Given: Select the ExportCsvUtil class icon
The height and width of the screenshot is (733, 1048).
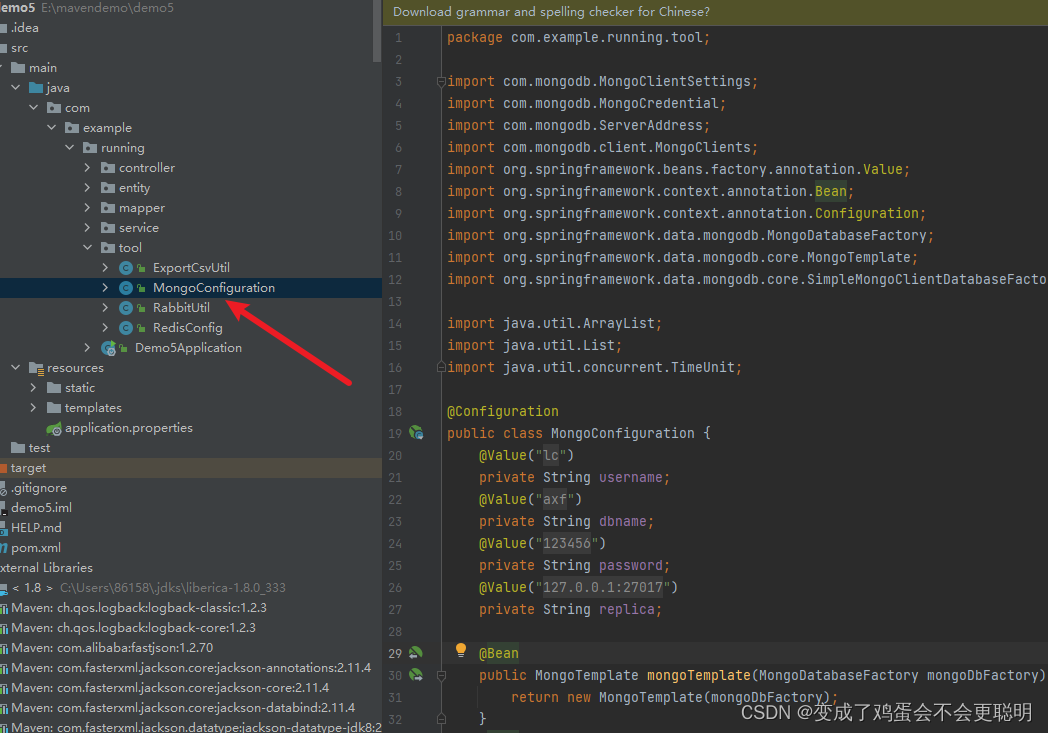Looking at the screenshot, I should [x=124, y=267].
